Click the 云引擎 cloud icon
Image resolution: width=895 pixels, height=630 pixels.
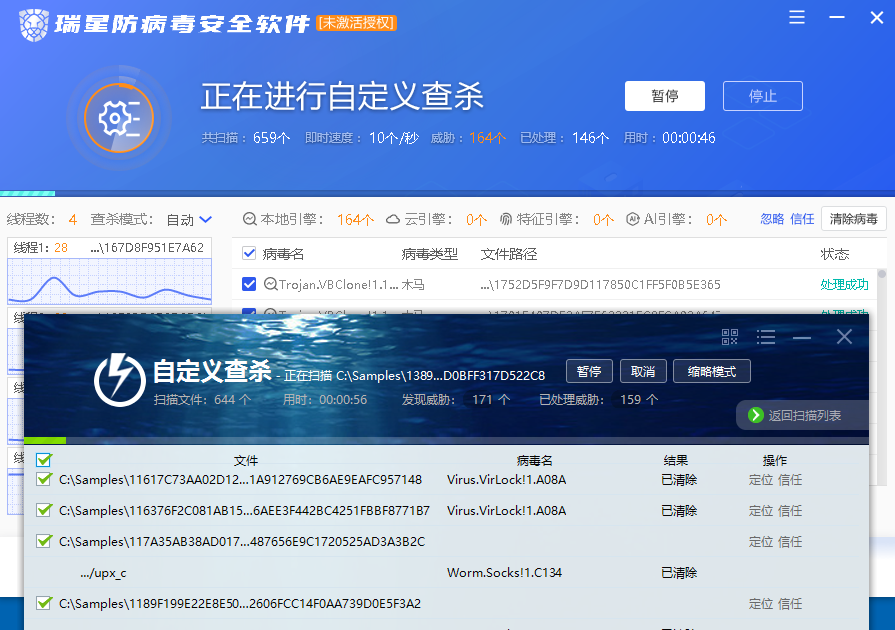coord(393,219)
